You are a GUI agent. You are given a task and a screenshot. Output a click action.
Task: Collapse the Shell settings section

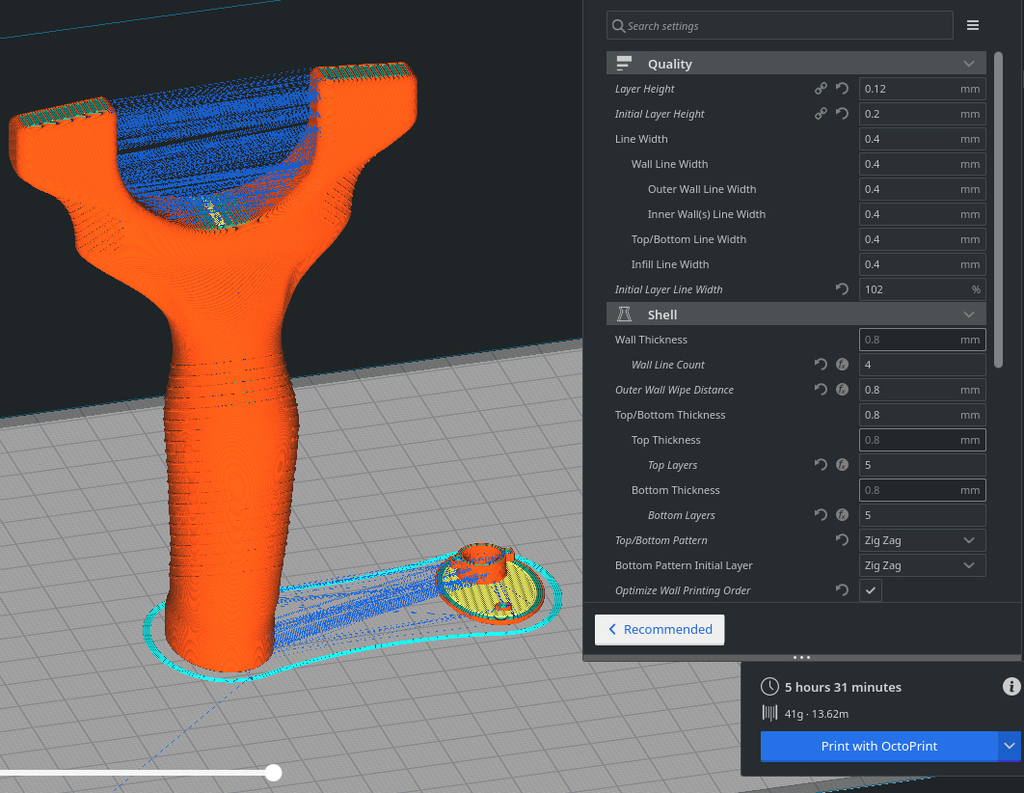click(969, 315)
